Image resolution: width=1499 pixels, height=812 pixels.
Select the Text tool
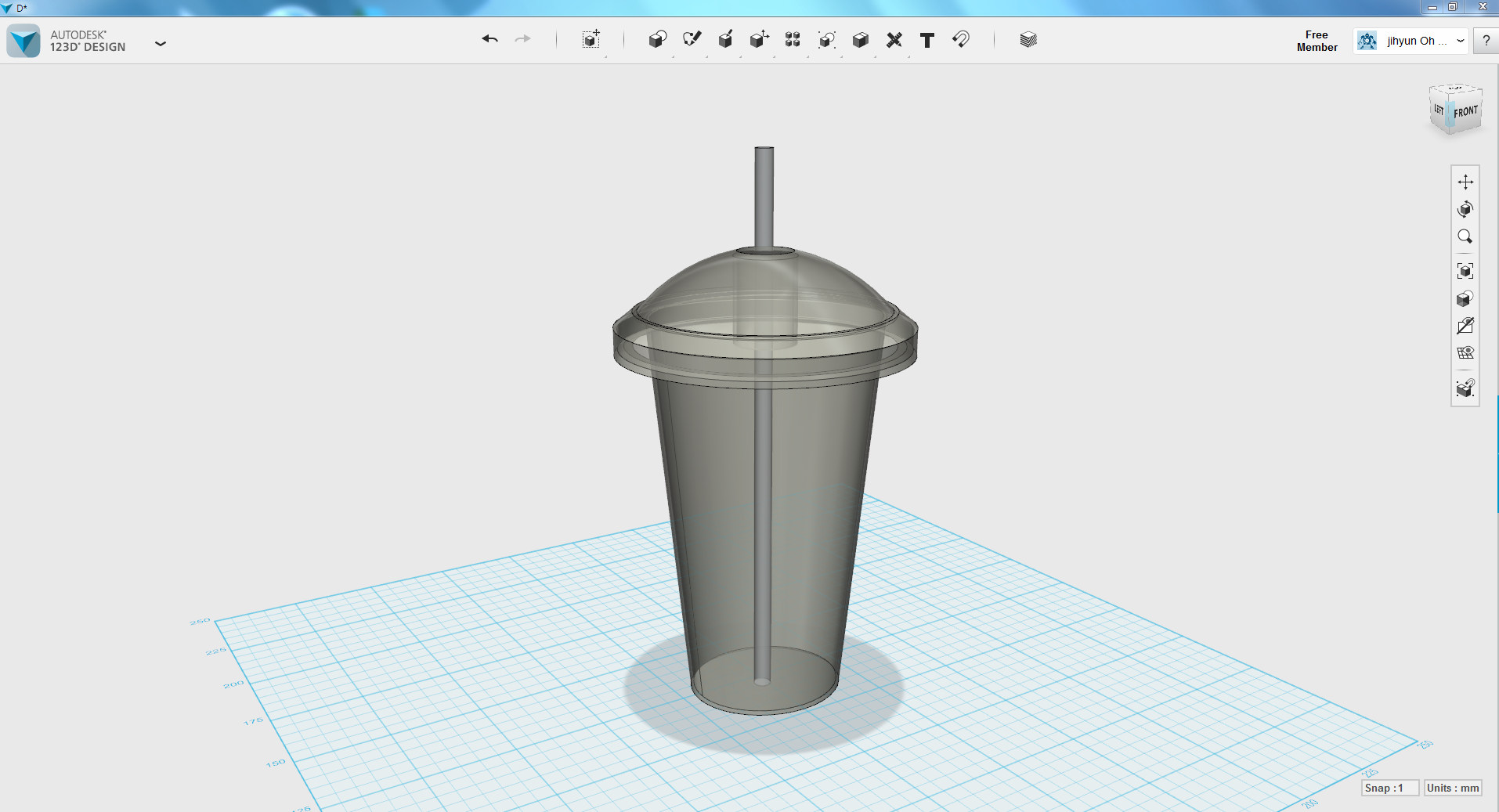[927, 40]
